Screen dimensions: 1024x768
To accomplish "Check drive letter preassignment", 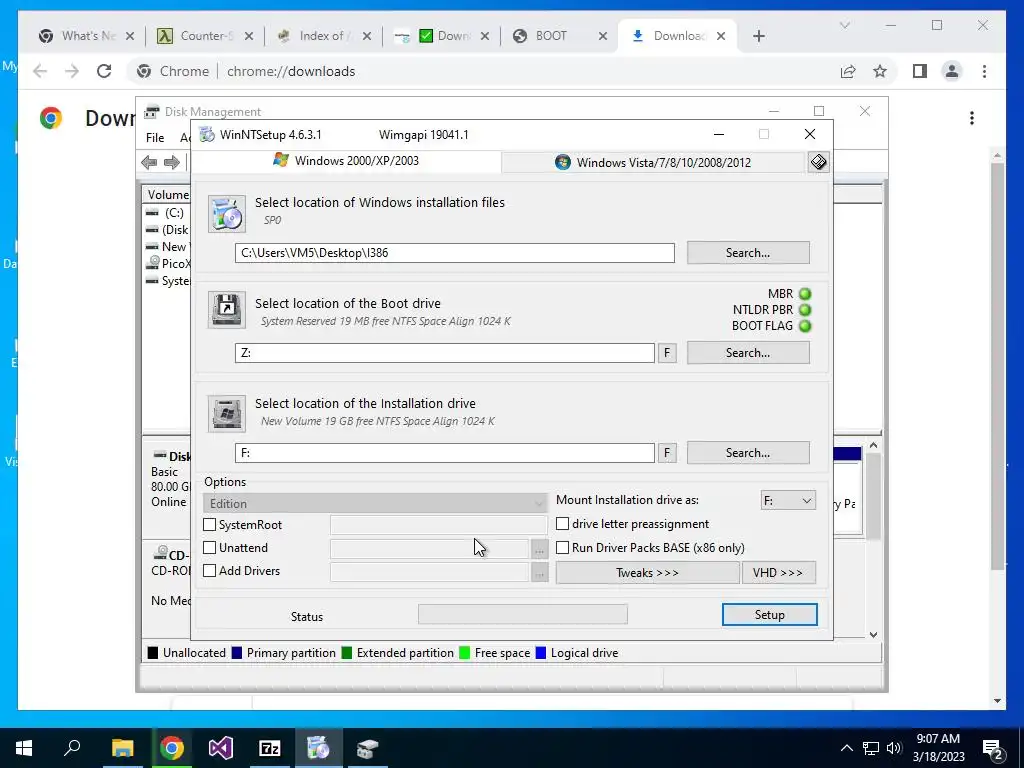I will click(x=562, y=524).
